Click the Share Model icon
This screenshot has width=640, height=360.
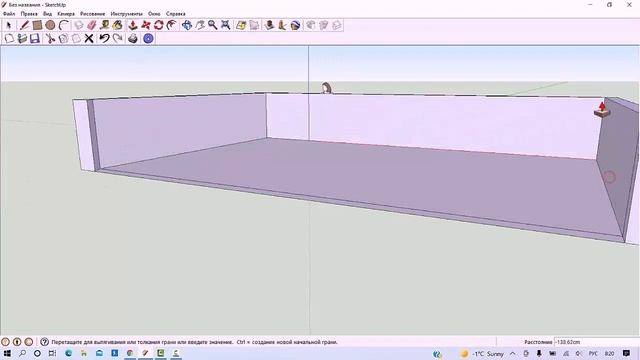[x=324, y=25]
